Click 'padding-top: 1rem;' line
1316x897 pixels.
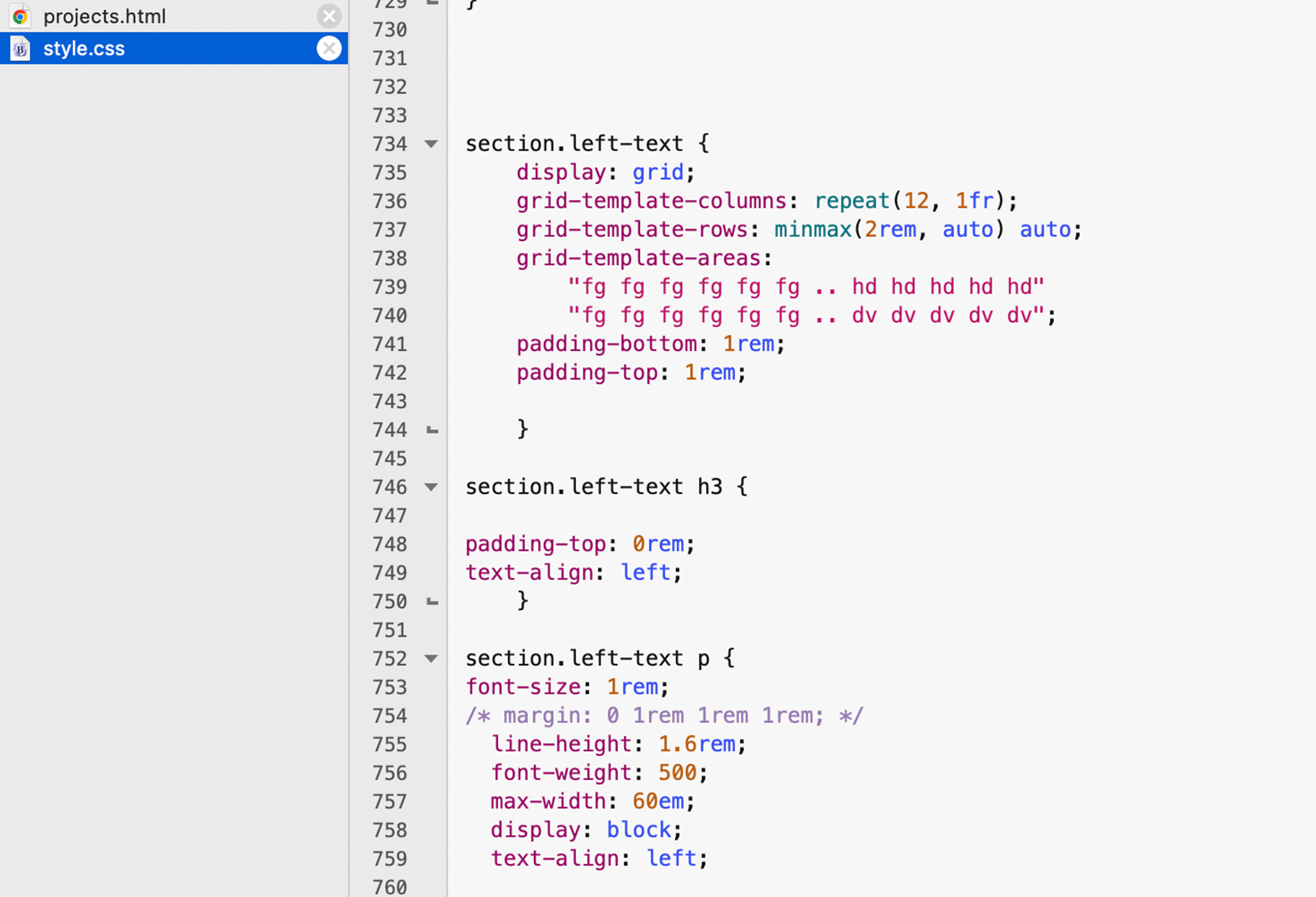pyautogui.click(x=631, y=373)
